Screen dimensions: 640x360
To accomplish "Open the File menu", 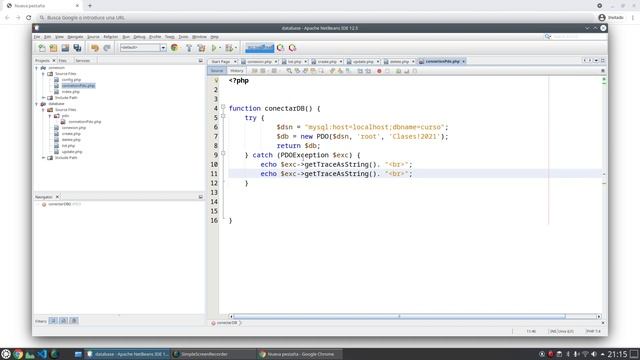I will click(37, 37).
